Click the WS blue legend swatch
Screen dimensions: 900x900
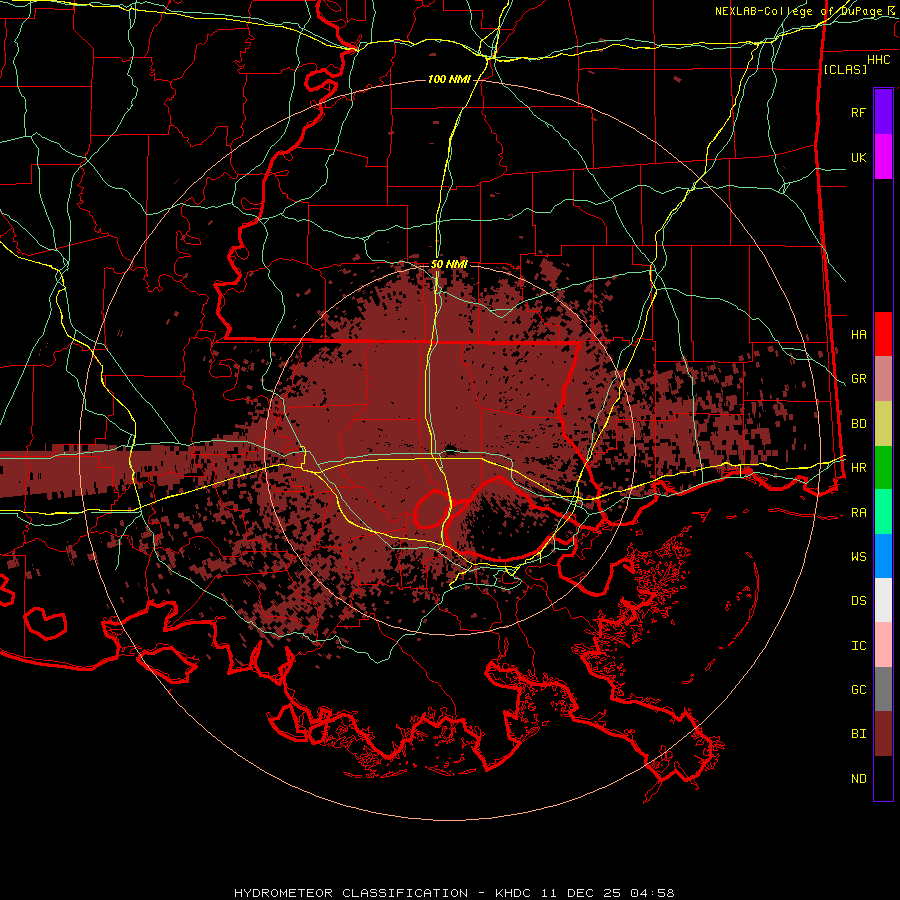883,556
